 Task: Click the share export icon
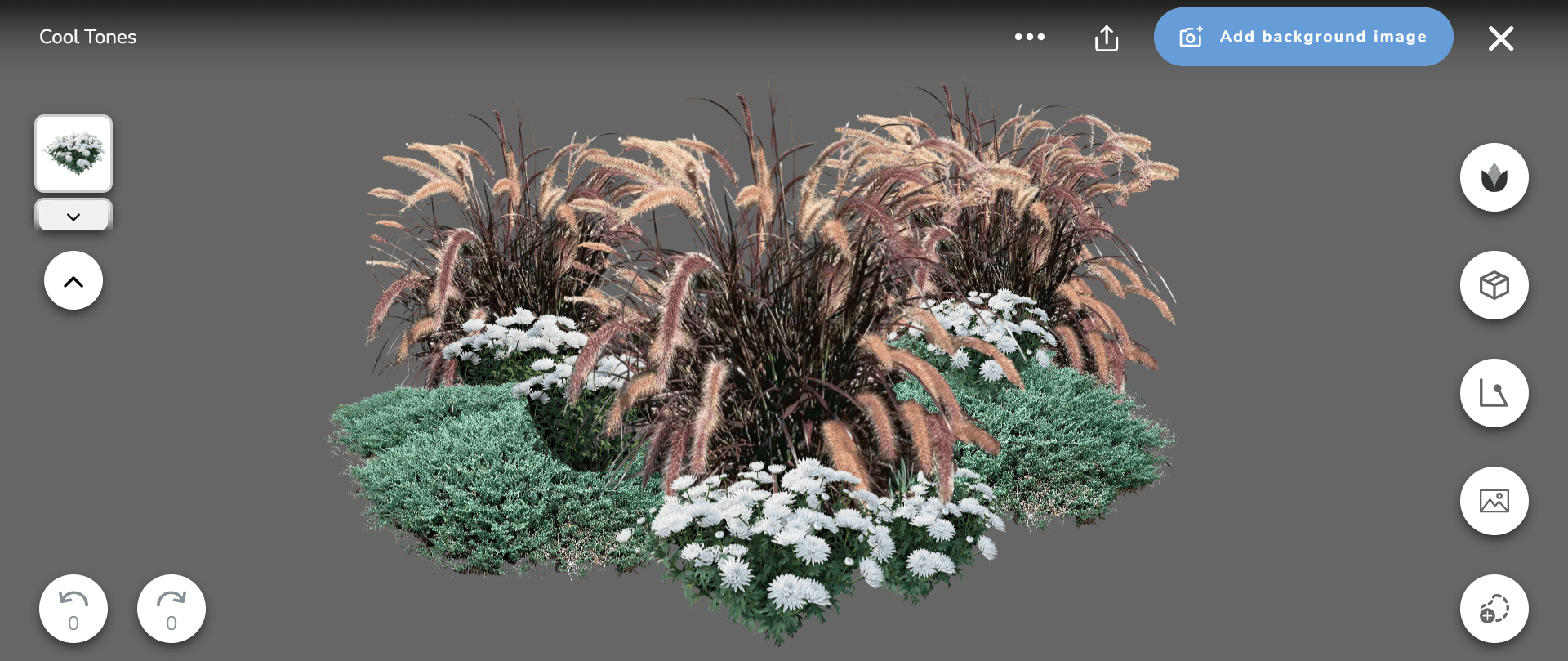tap(1106, 38)
